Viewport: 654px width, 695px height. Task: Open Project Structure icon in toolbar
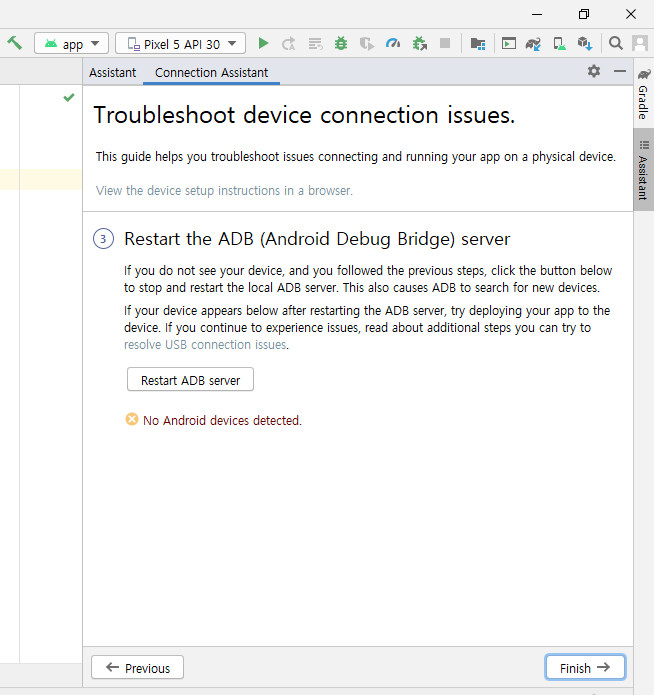coord(478,43)
